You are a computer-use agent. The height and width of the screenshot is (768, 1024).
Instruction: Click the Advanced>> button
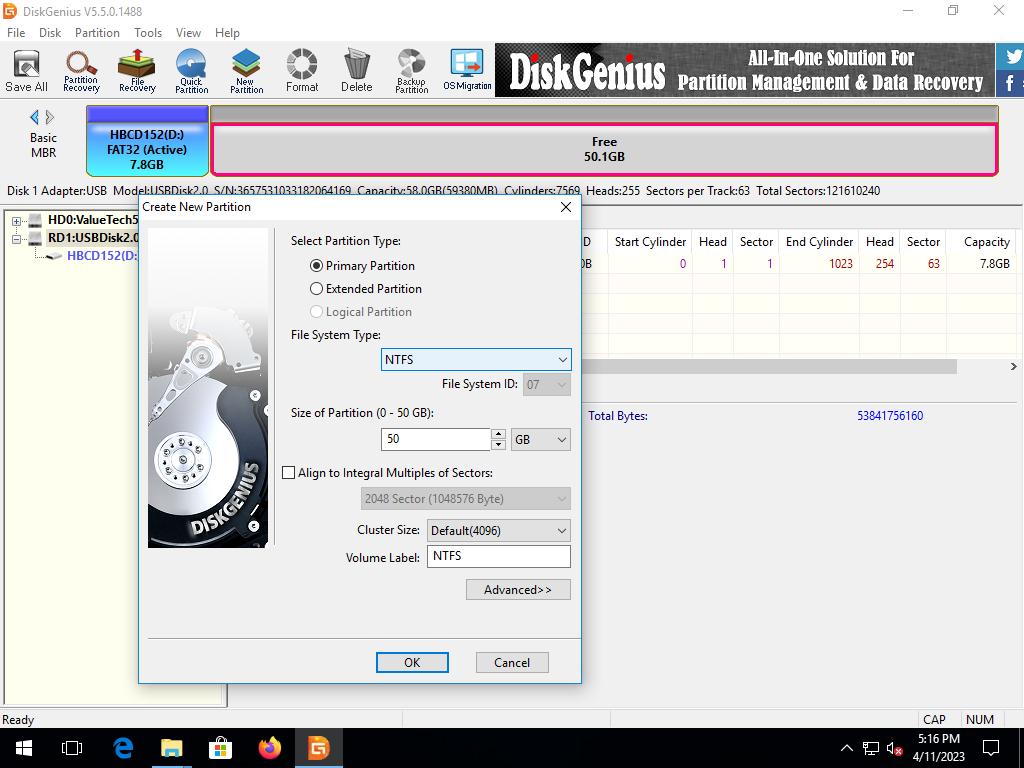pyautogui.click(x=517, y=590)
